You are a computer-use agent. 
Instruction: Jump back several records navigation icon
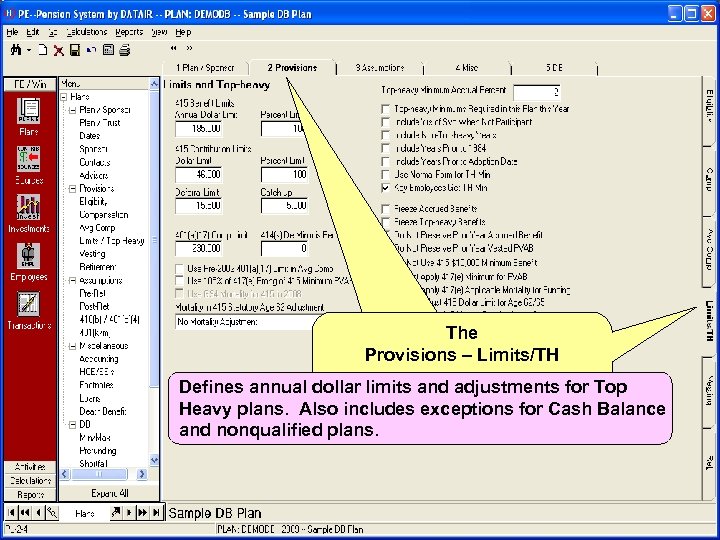click(25, 512)
